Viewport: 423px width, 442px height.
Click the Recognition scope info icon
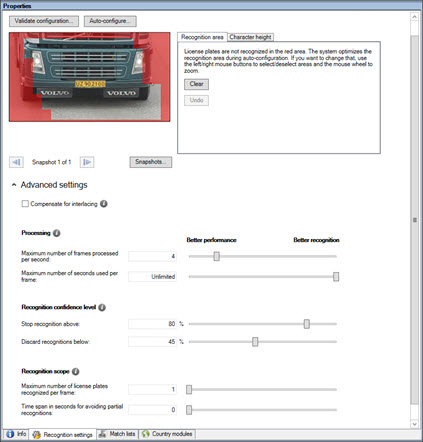(x=76, y=371)
